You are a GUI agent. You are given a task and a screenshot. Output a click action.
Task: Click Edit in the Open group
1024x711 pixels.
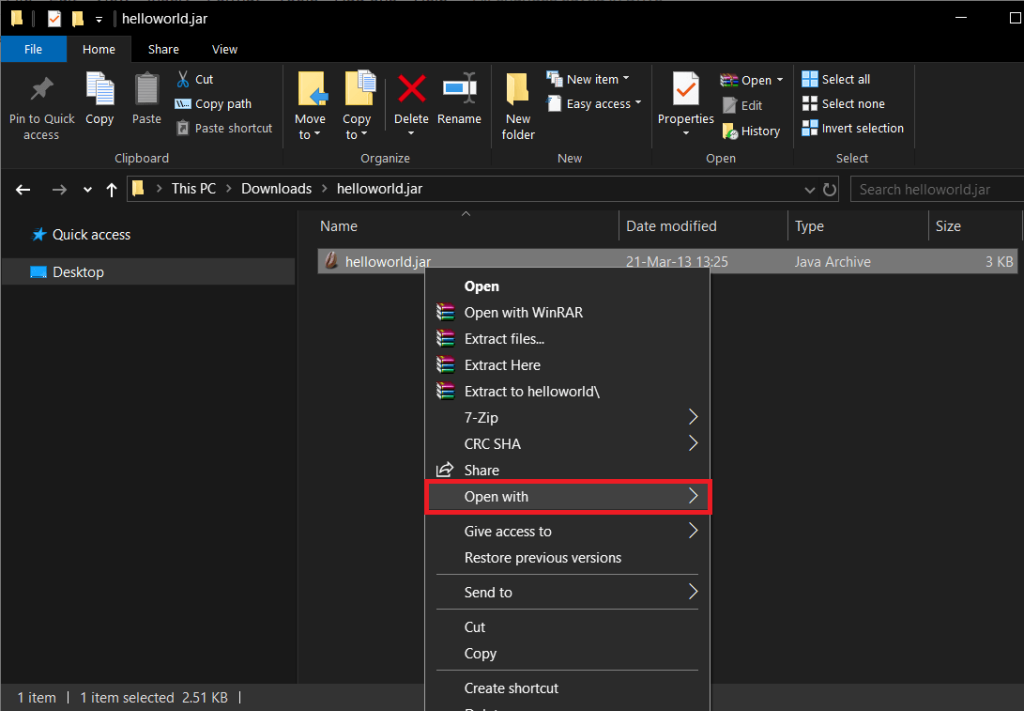point(743,105)
